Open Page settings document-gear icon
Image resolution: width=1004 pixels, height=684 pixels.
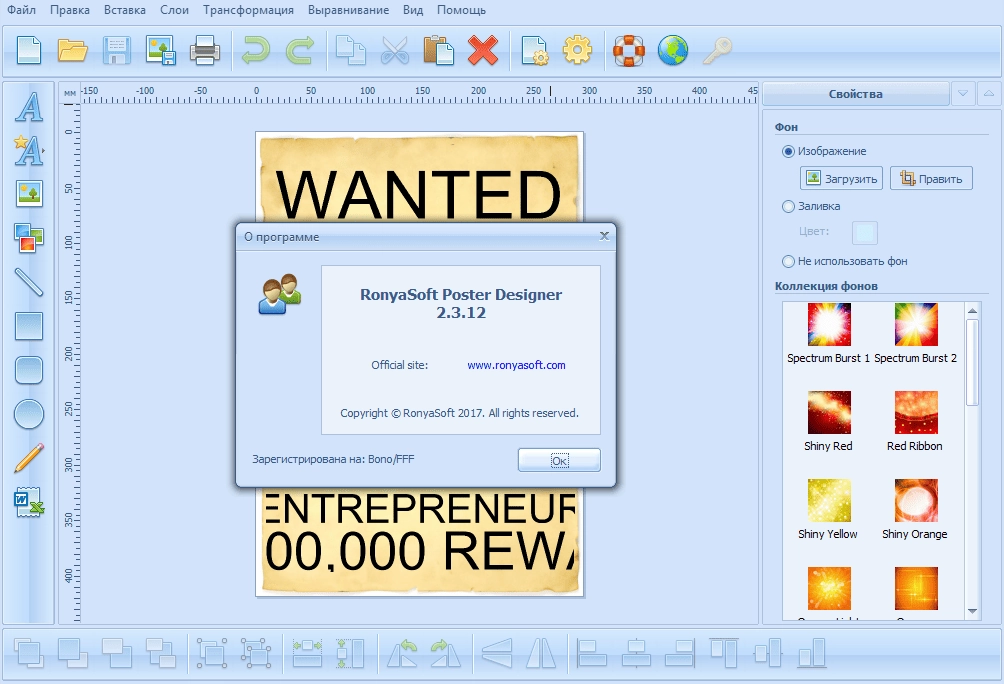point(534,50)
